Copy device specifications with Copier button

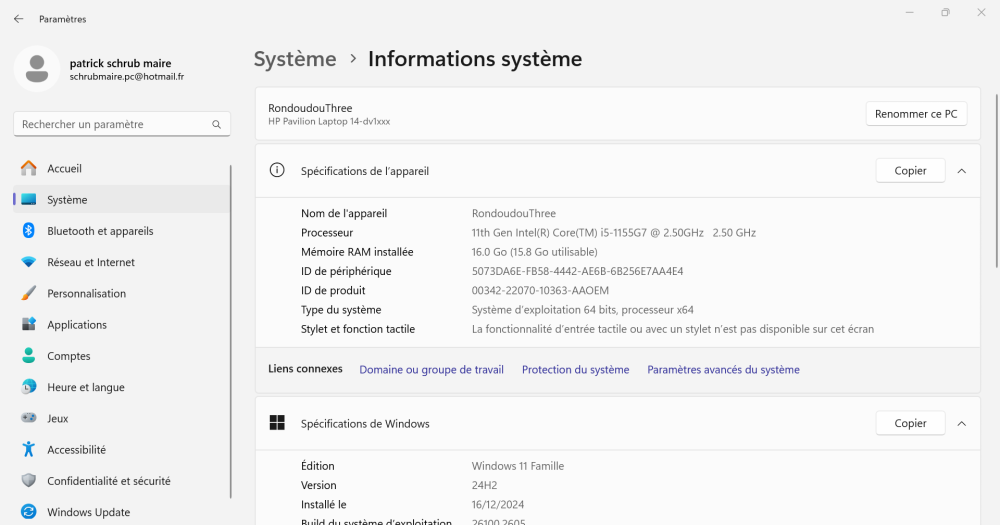pyautogui.click(x=910, y=171)
